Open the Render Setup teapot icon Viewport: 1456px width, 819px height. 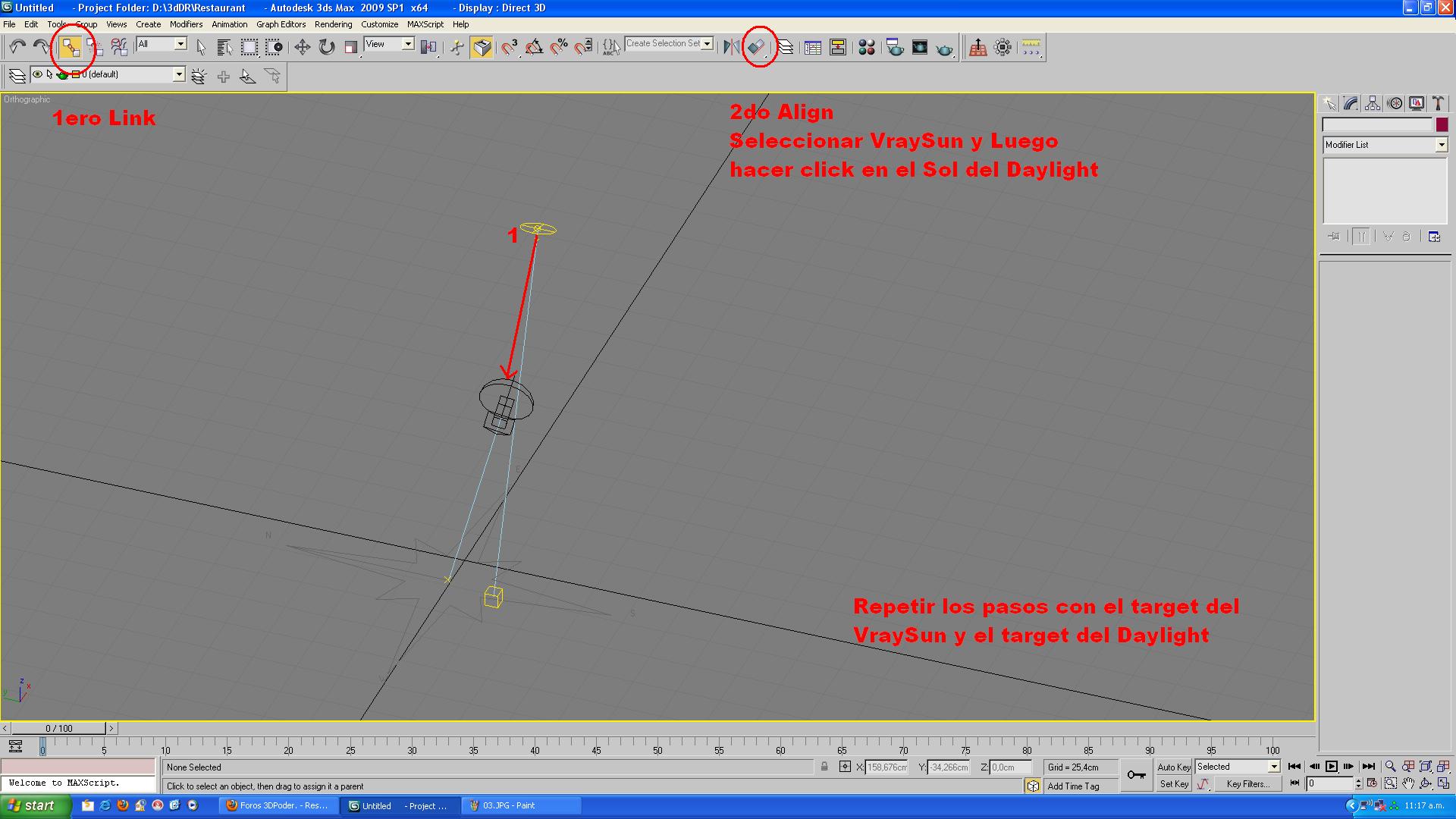click(895, 48)
